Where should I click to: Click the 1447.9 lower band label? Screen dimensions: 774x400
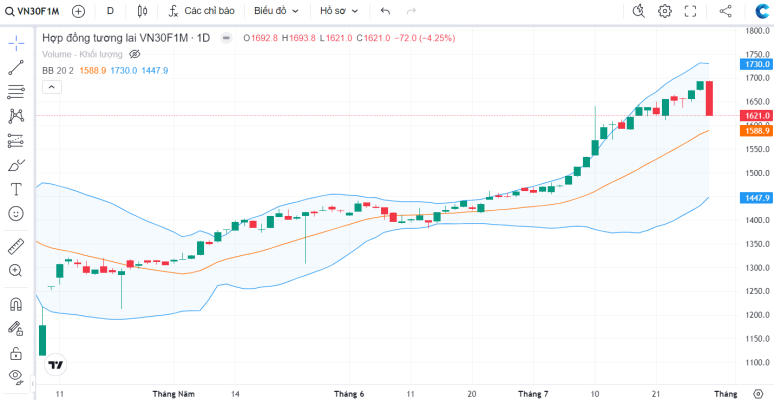(x=756, y=198)
